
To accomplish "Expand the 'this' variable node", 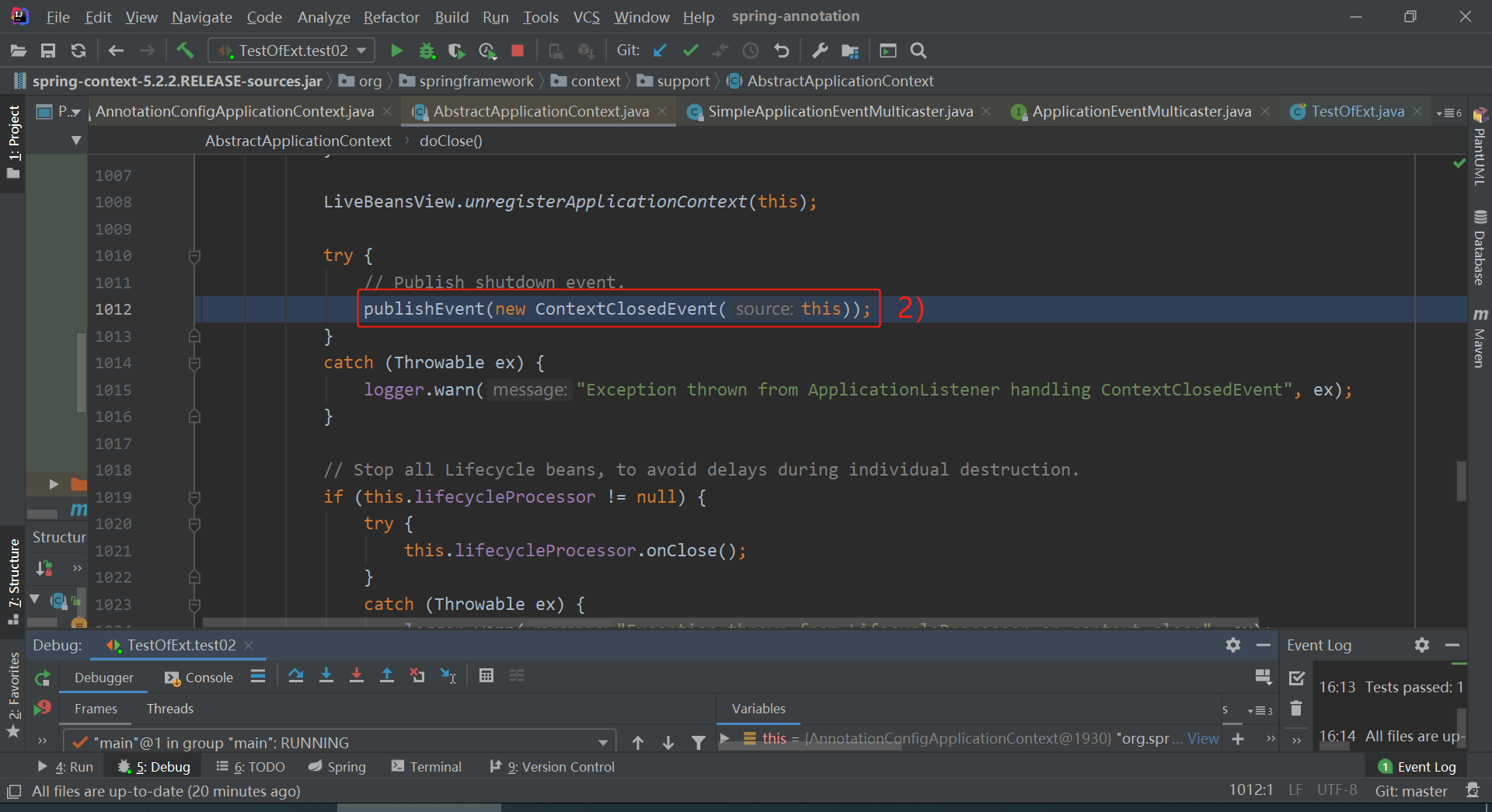I will tap(725, 738).
